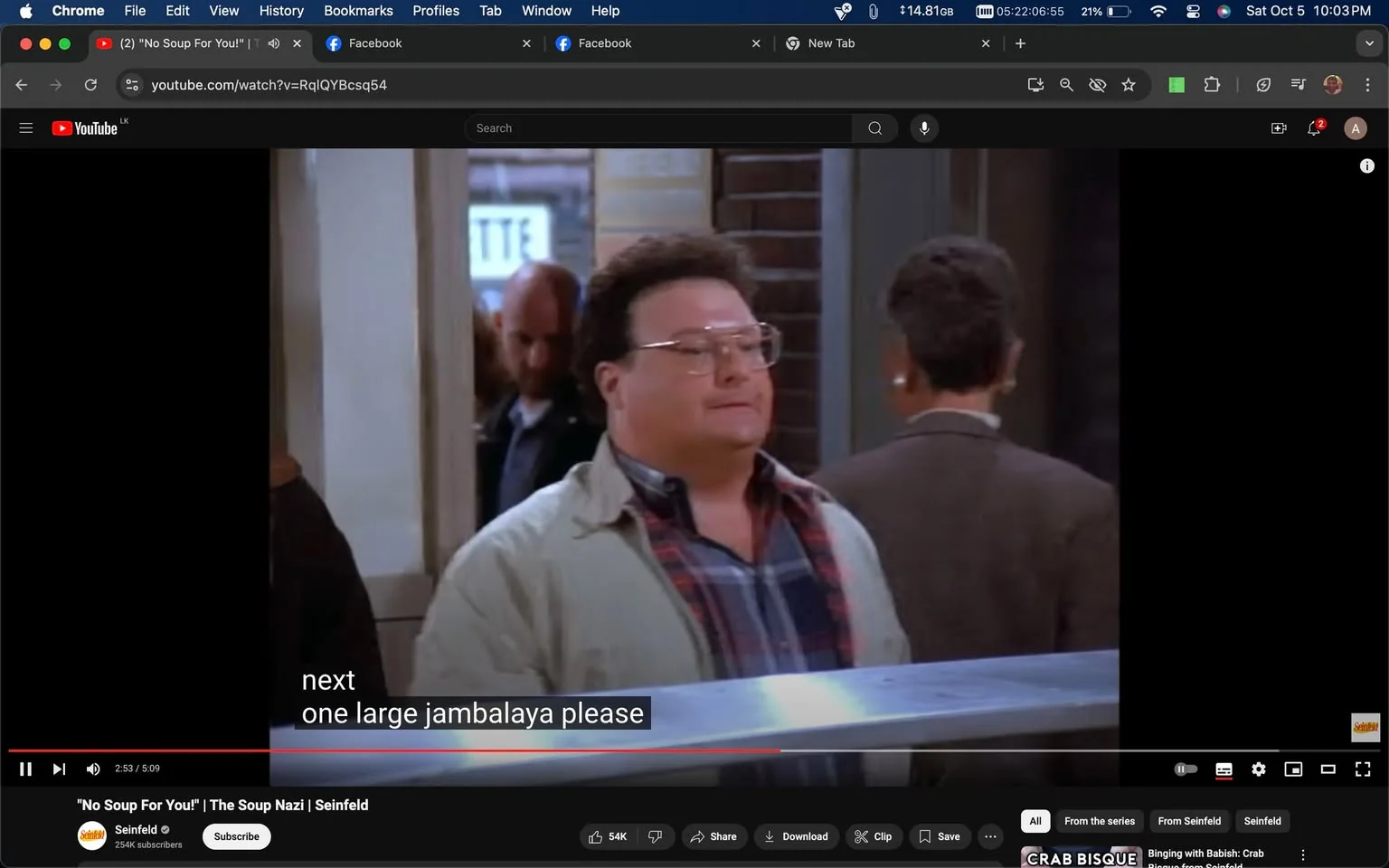The height and width of the screenshot is (868, 1389).
Task: Skip to next video
Action: point(59,769)
